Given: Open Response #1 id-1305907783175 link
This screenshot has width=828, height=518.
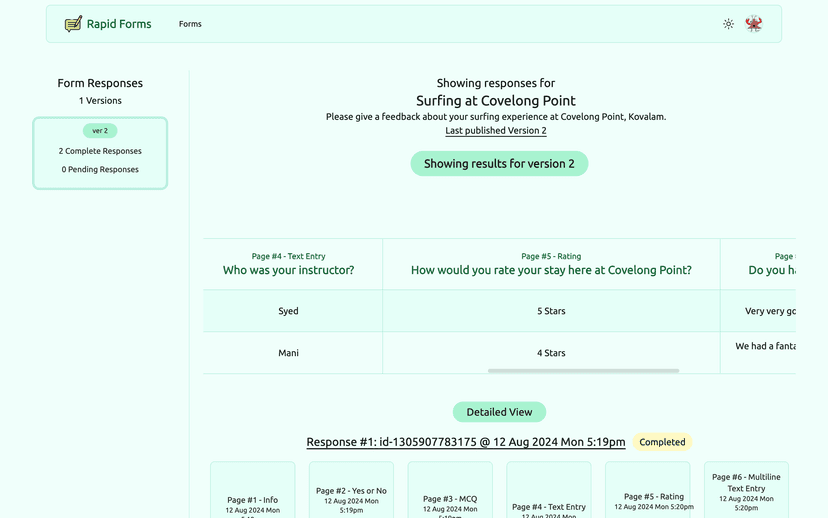Looking at the screenshot, I should [465, 442].
